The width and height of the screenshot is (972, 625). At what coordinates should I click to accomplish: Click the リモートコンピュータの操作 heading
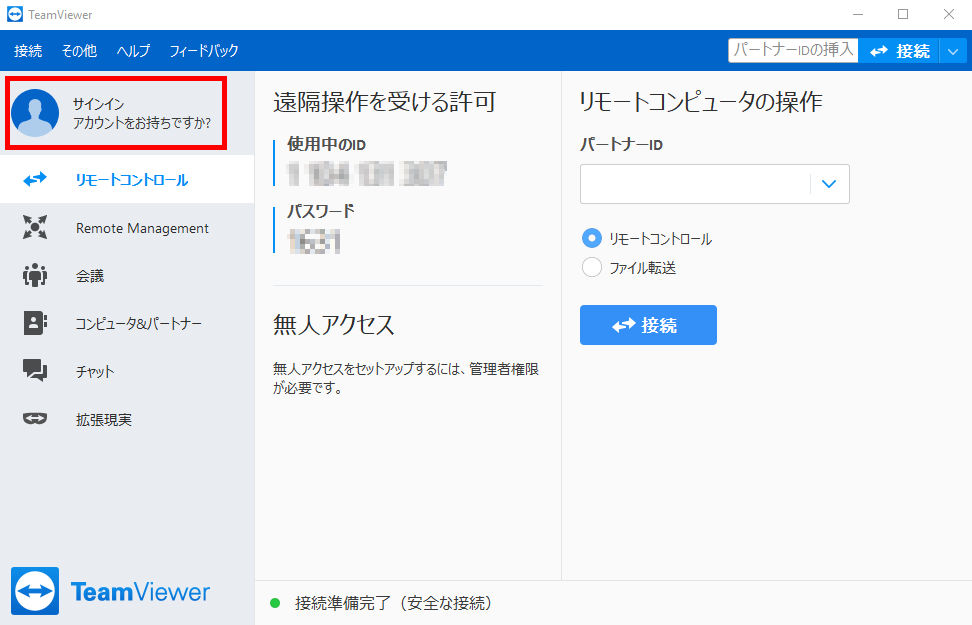(701, 102)
